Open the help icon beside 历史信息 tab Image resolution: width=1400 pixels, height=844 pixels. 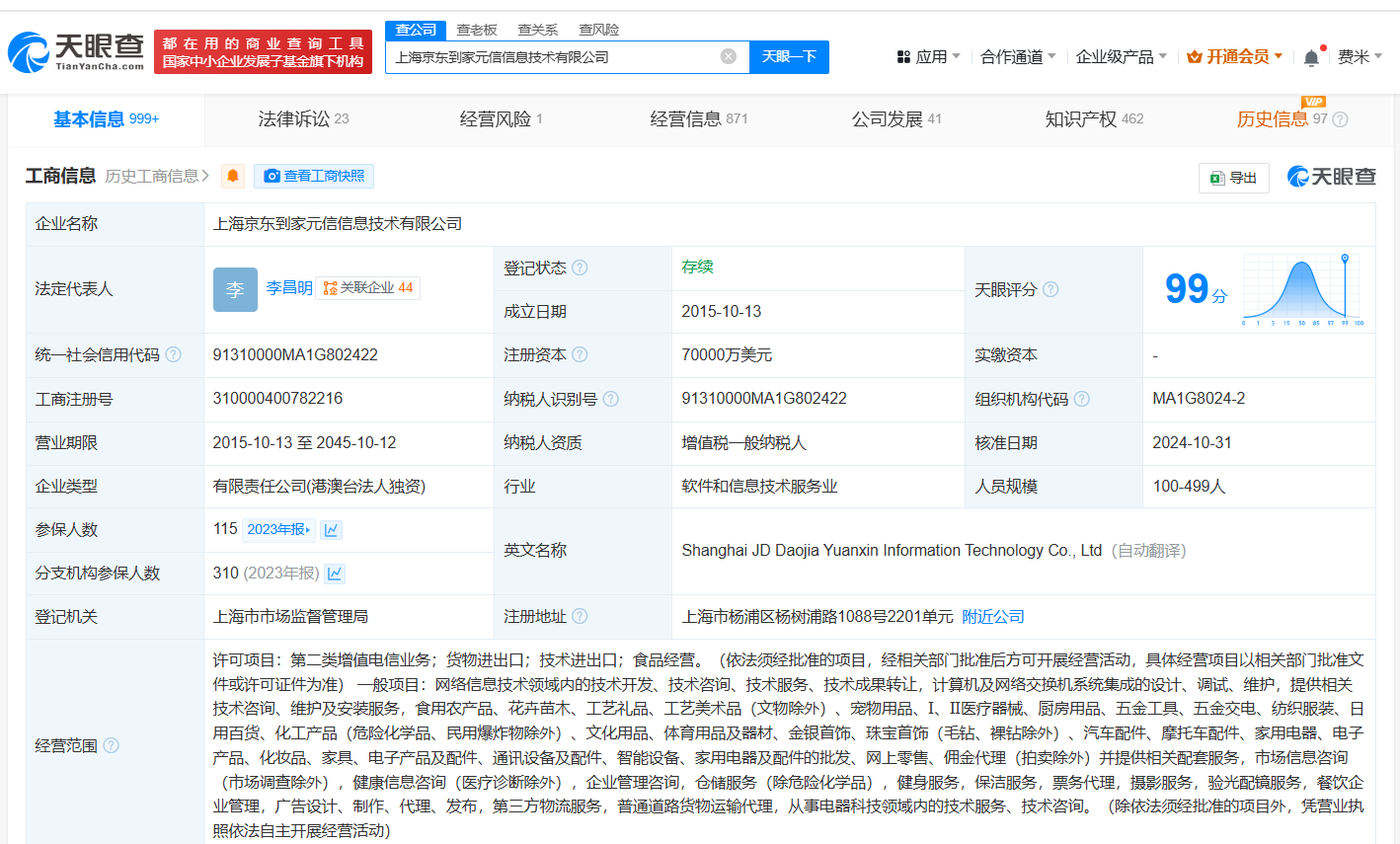pyautogui.click(x=1340, y=119)
